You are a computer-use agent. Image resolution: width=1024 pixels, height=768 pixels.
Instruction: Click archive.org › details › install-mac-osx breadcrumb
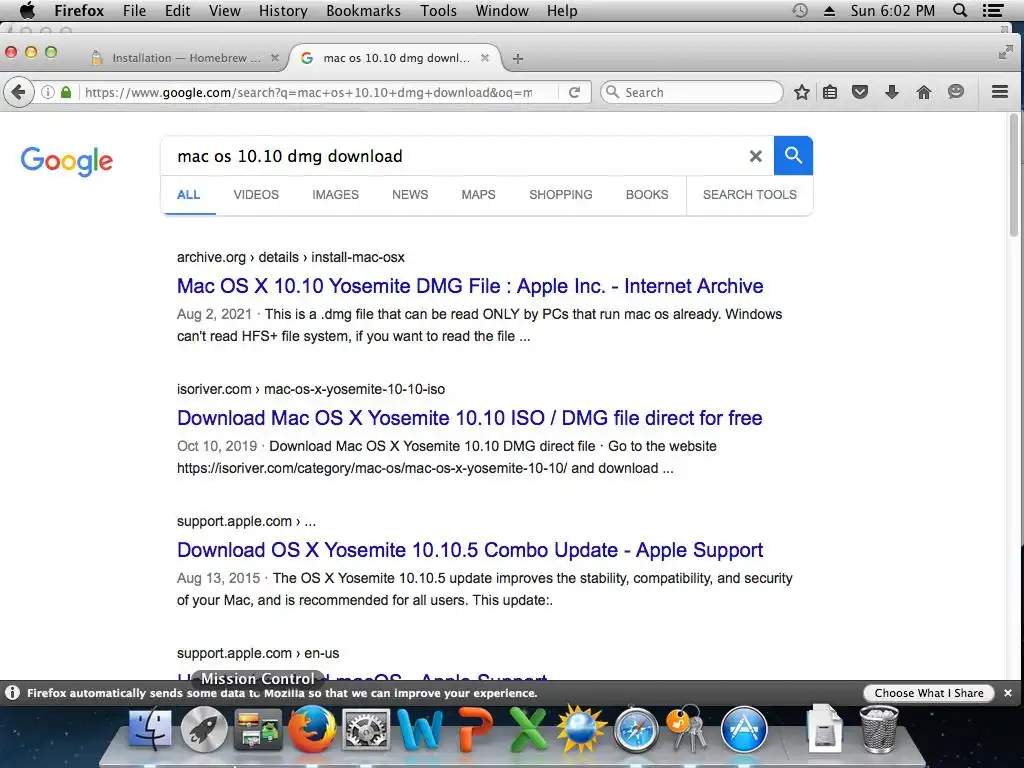tap(291, 257)
